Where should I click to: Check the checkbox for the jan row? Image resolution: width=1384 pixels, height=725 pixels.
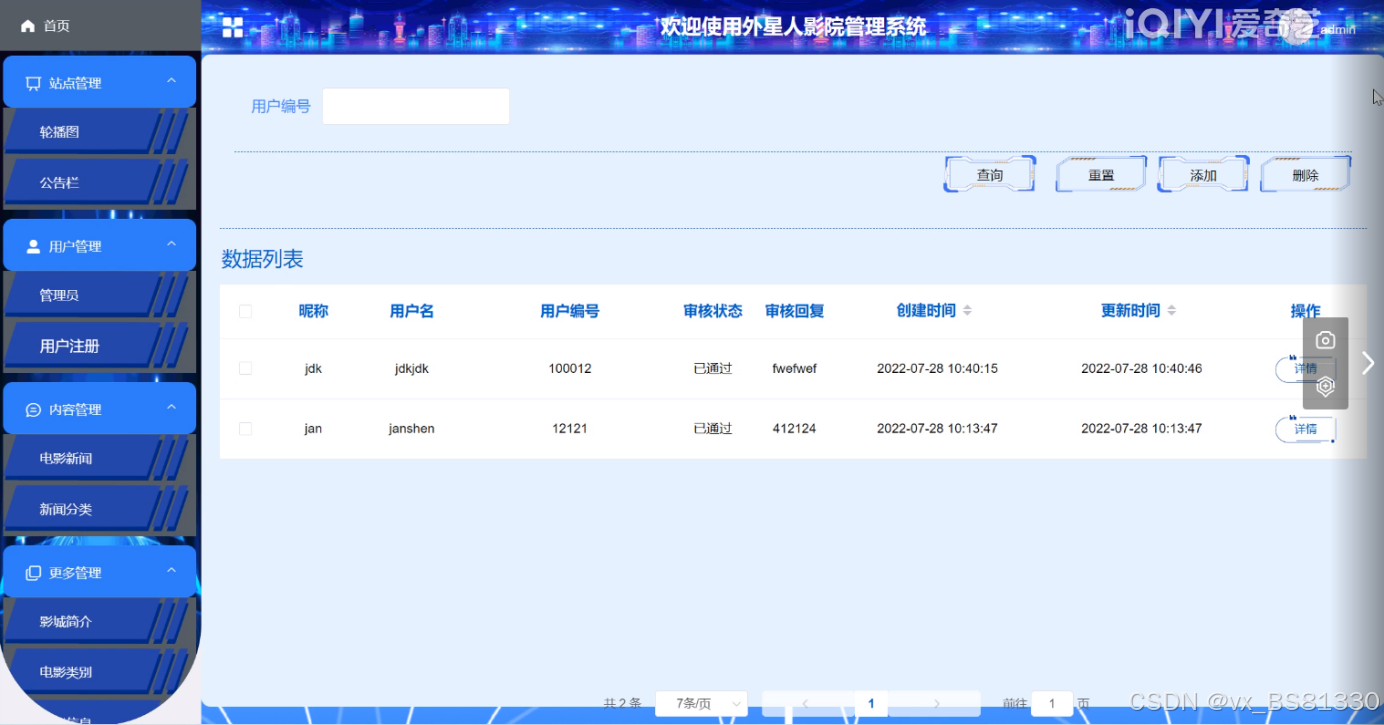(245, 429)
